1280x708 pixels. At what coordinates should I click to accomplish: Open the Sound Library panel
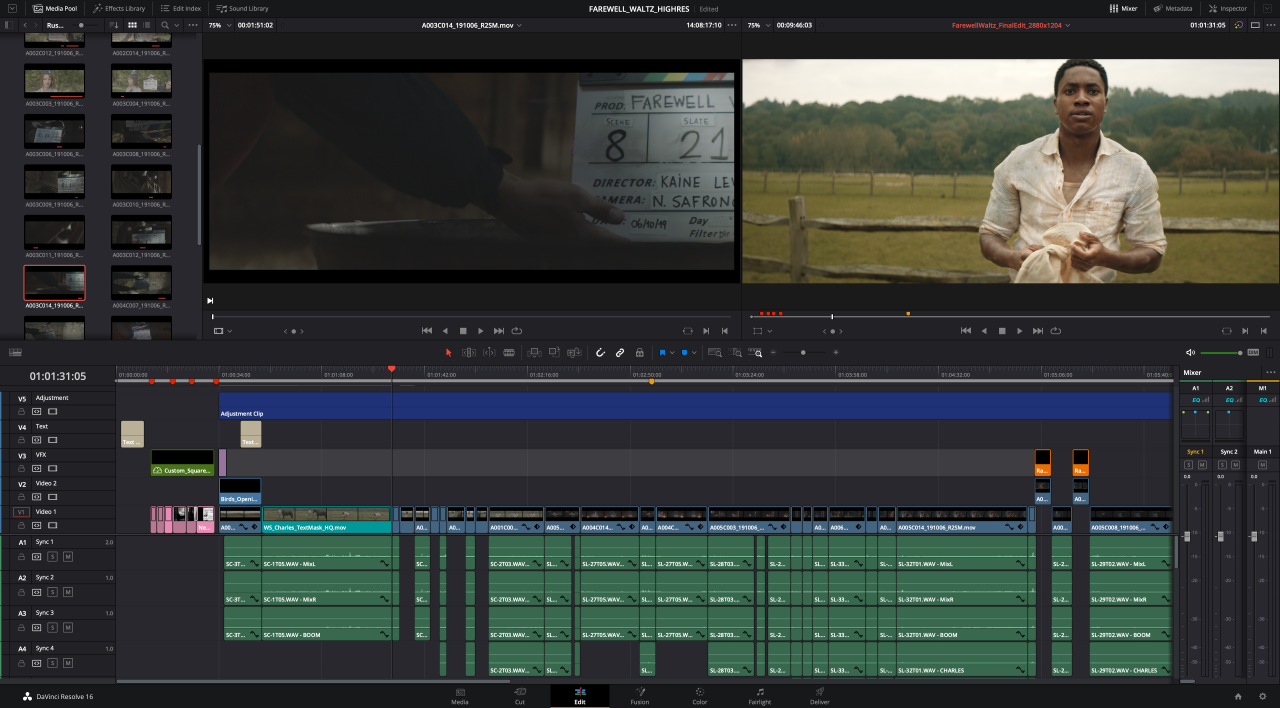click(242, 8)
